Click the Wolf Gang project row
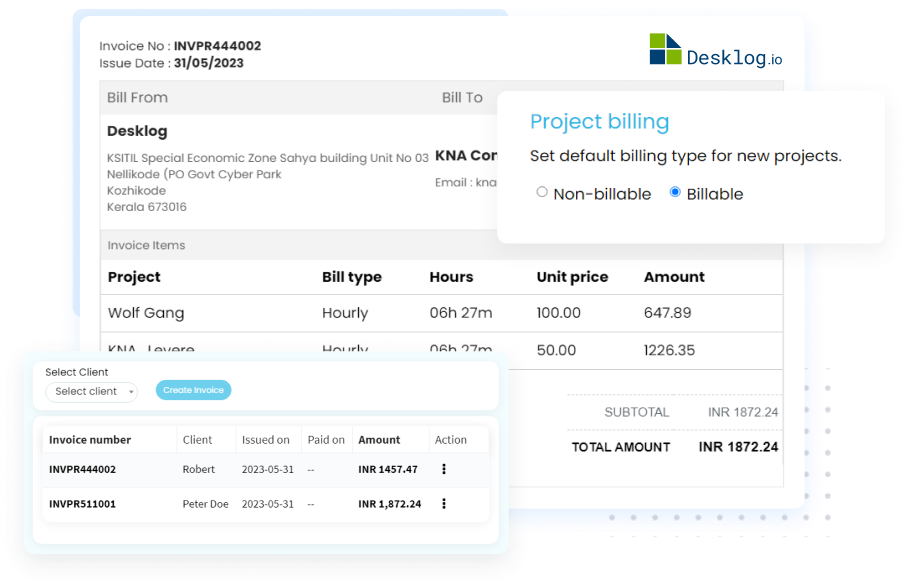 [441, 313]
